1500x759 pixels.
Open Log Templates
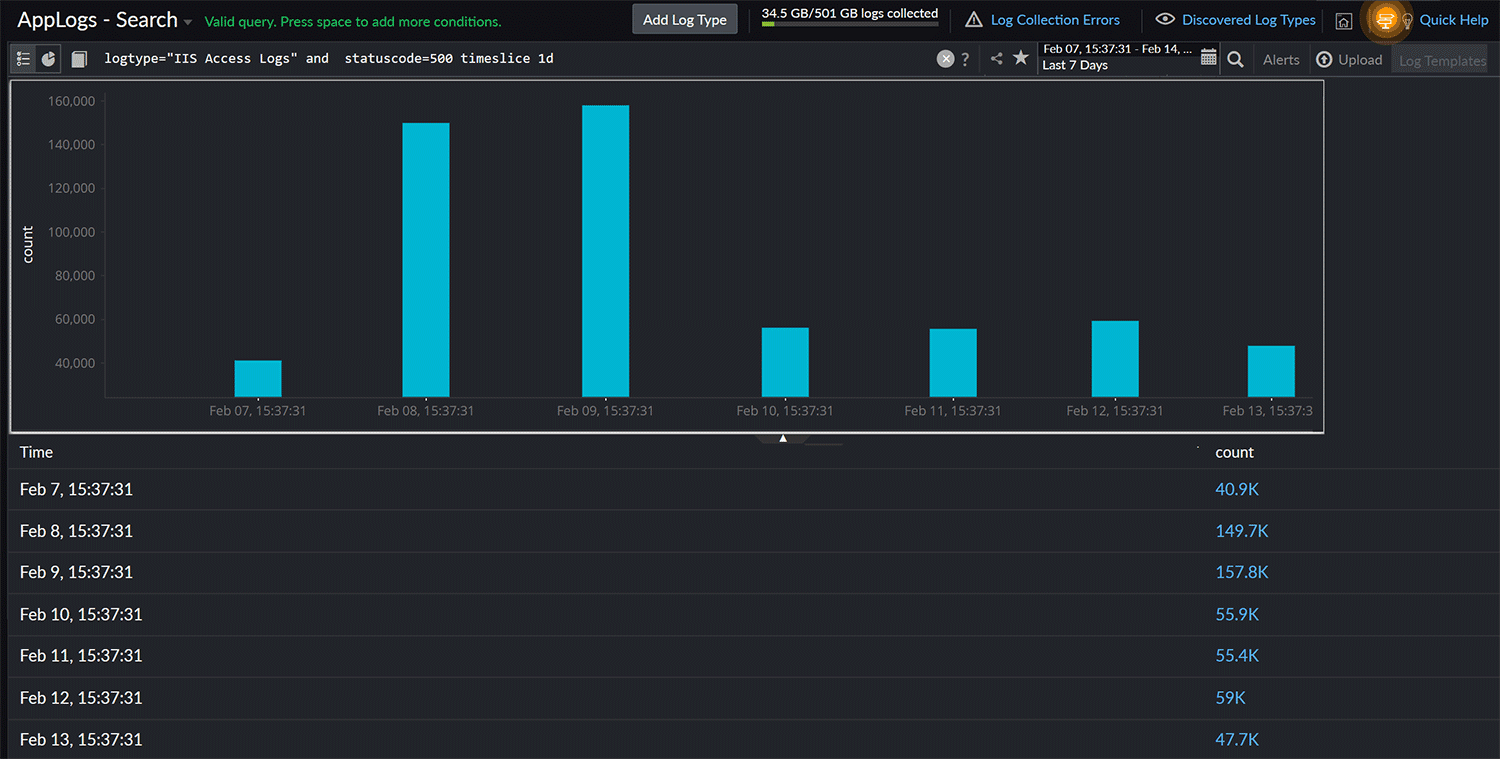coord(1442,60)
